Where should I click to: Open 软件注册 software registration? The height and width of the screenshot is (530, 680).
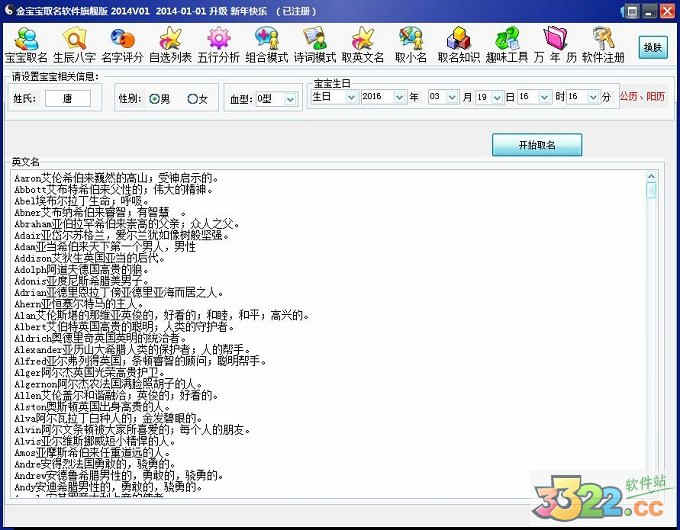tap(603, 45)
